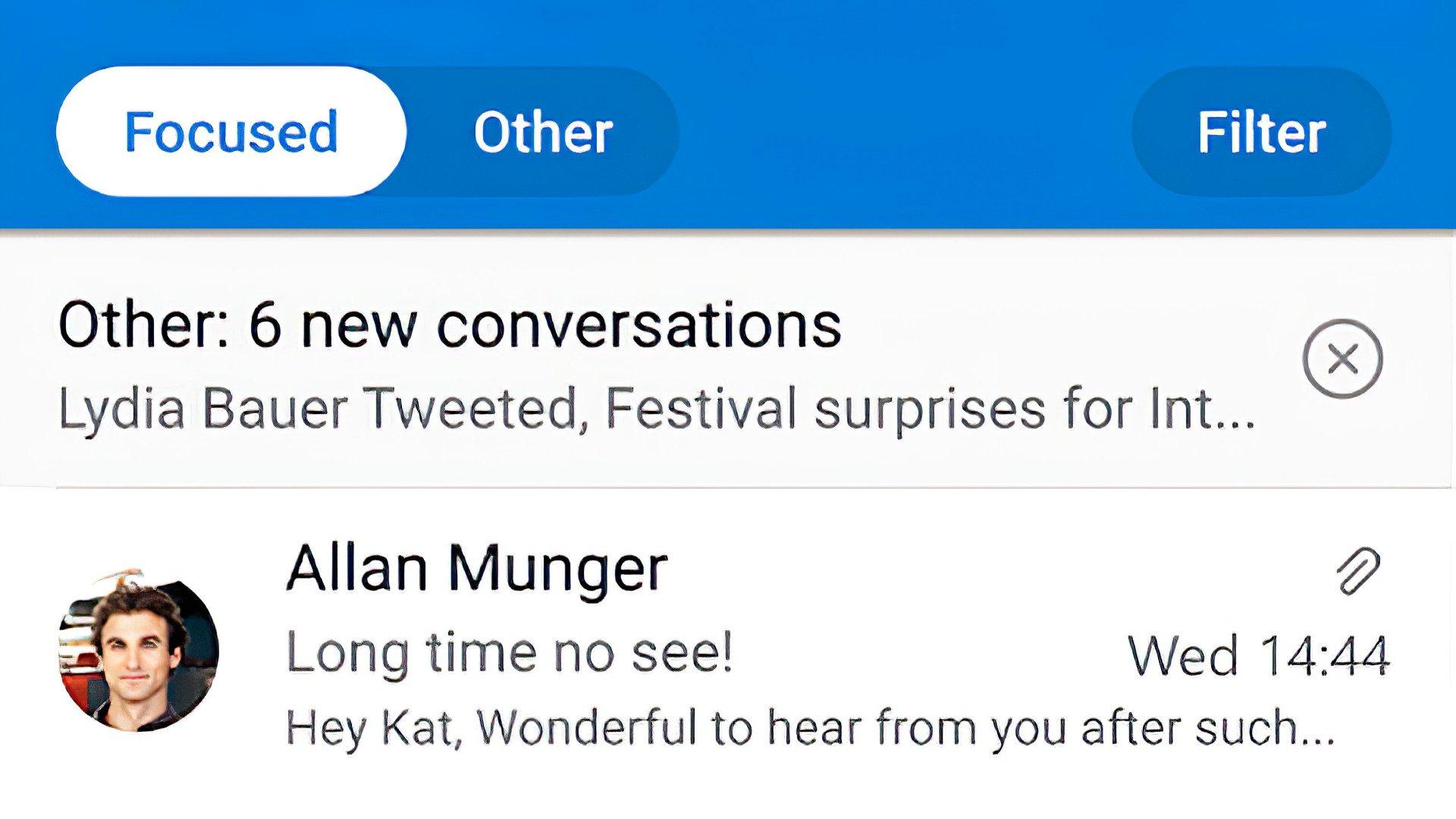Viewport: 1456px width, 819px height.
Task: Switch to the Focused inbox tab
Action: (231, 131)
